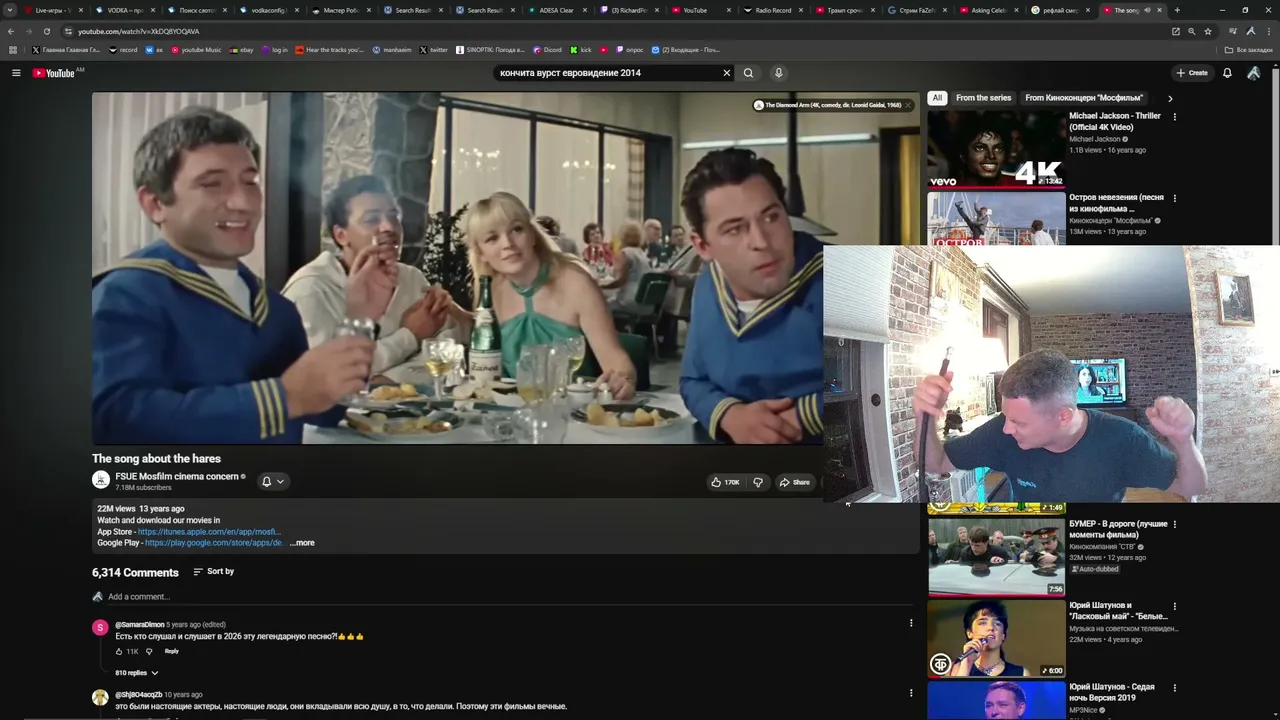Open the iTunes App Store link
Screen dimensions: 1280x720
[209, 532]
